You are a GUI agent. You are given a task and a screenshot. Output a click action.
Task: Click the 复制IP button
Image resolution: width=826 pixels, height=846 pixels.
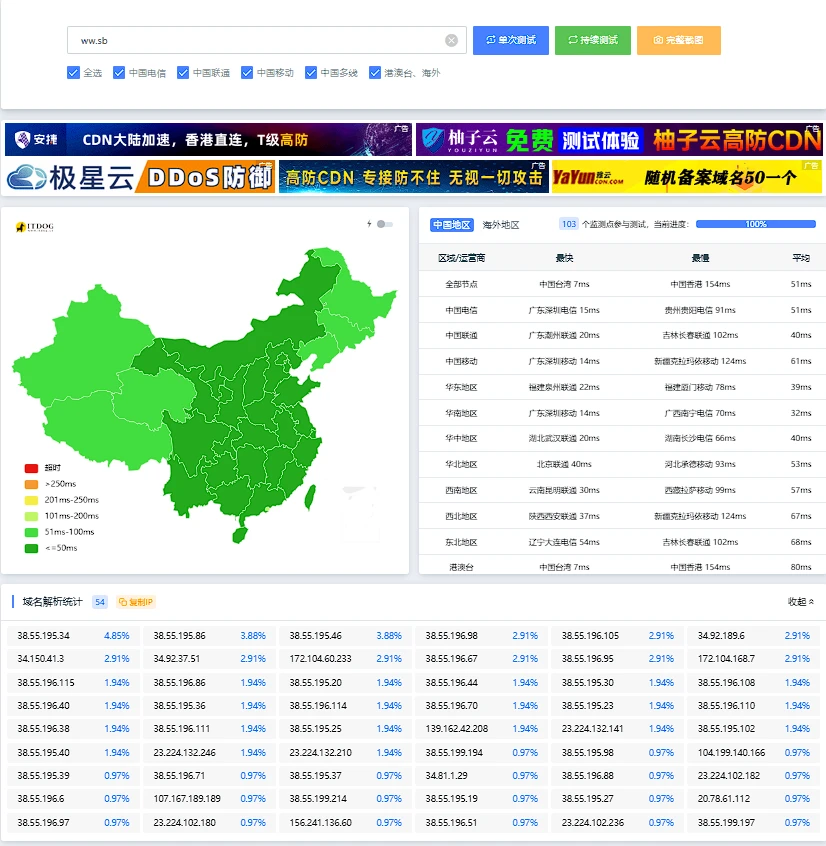pos(136,602)
